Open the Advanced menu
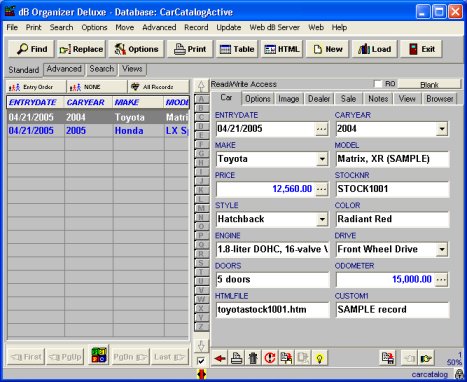 [x=159, y=27]
